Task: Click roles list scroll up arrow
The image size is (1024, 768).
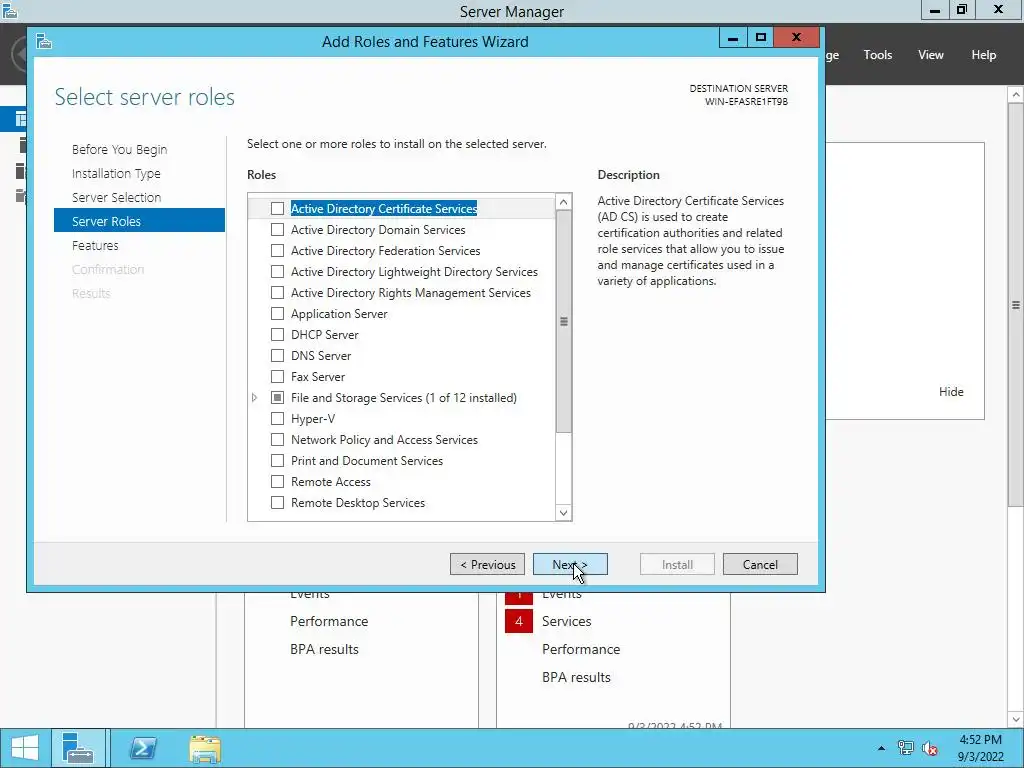Action: [564, 202]
